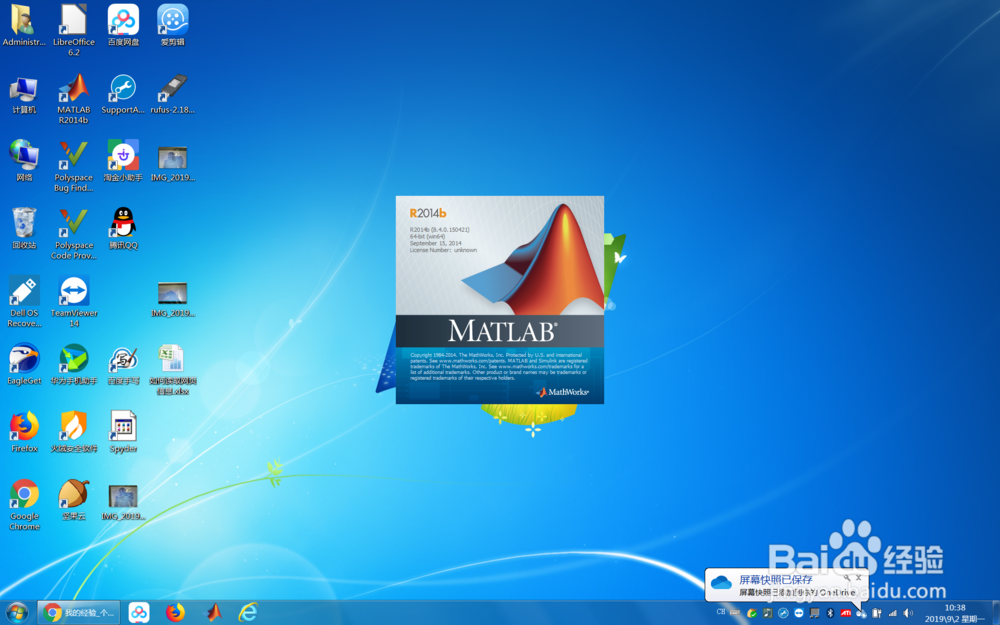Select the Firefox desktop shortcut
This screenshot has width=1000, height=625.
(24, 432)
